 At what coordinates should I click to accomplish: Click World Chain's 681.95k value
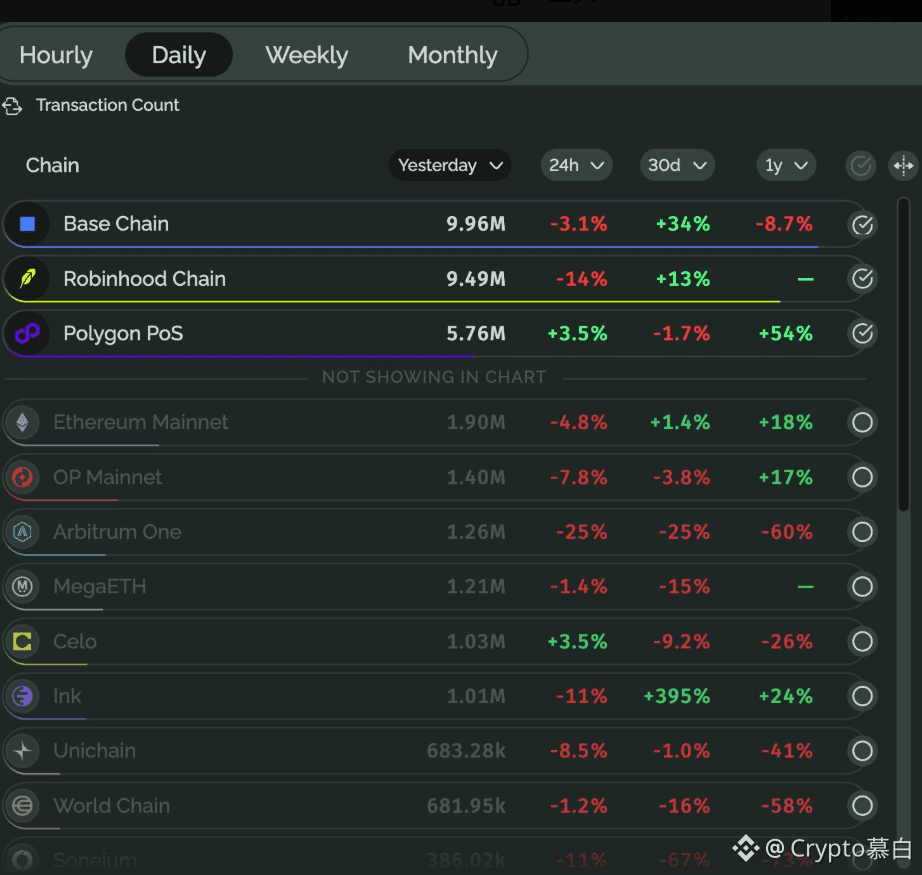click(x=466, y=806)
